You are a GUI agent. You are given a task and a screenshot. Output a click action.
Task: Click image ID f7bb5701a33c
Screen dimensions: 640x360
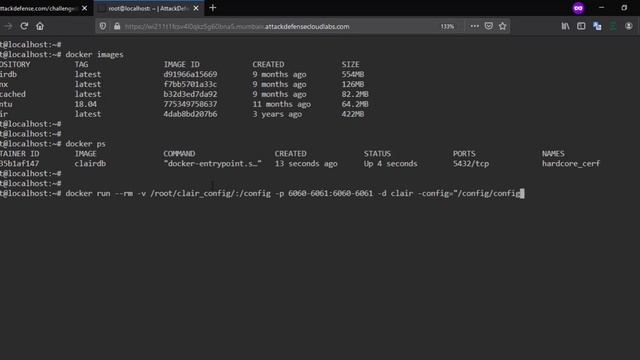click(x=190, y=84)
